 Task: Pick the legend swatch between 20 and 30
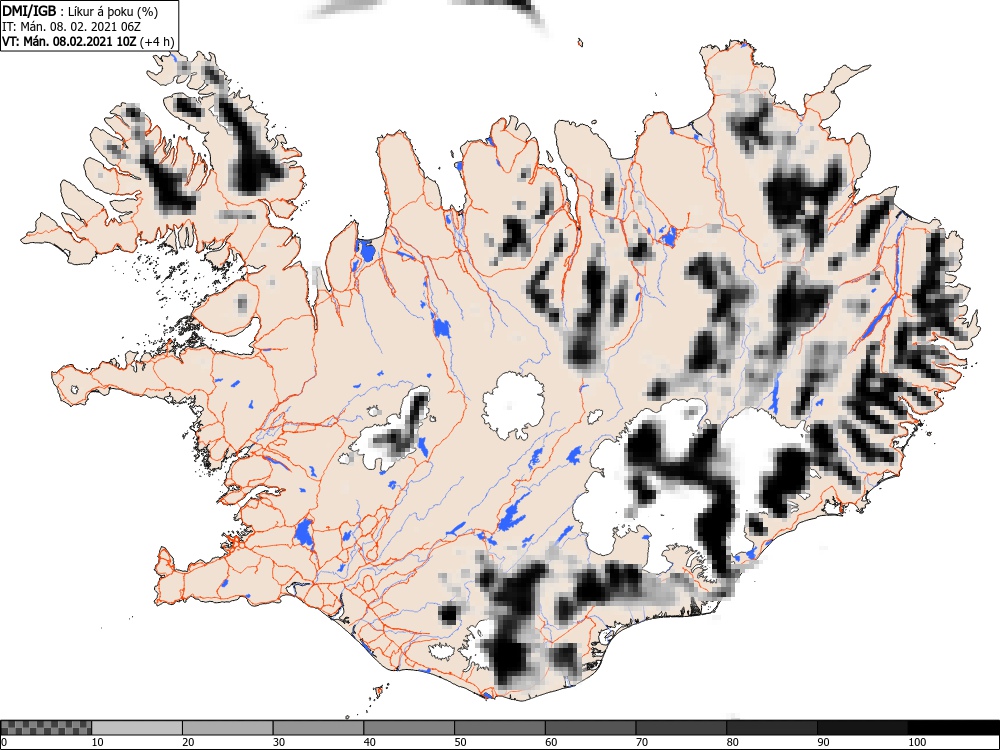(x=228, y=728)
